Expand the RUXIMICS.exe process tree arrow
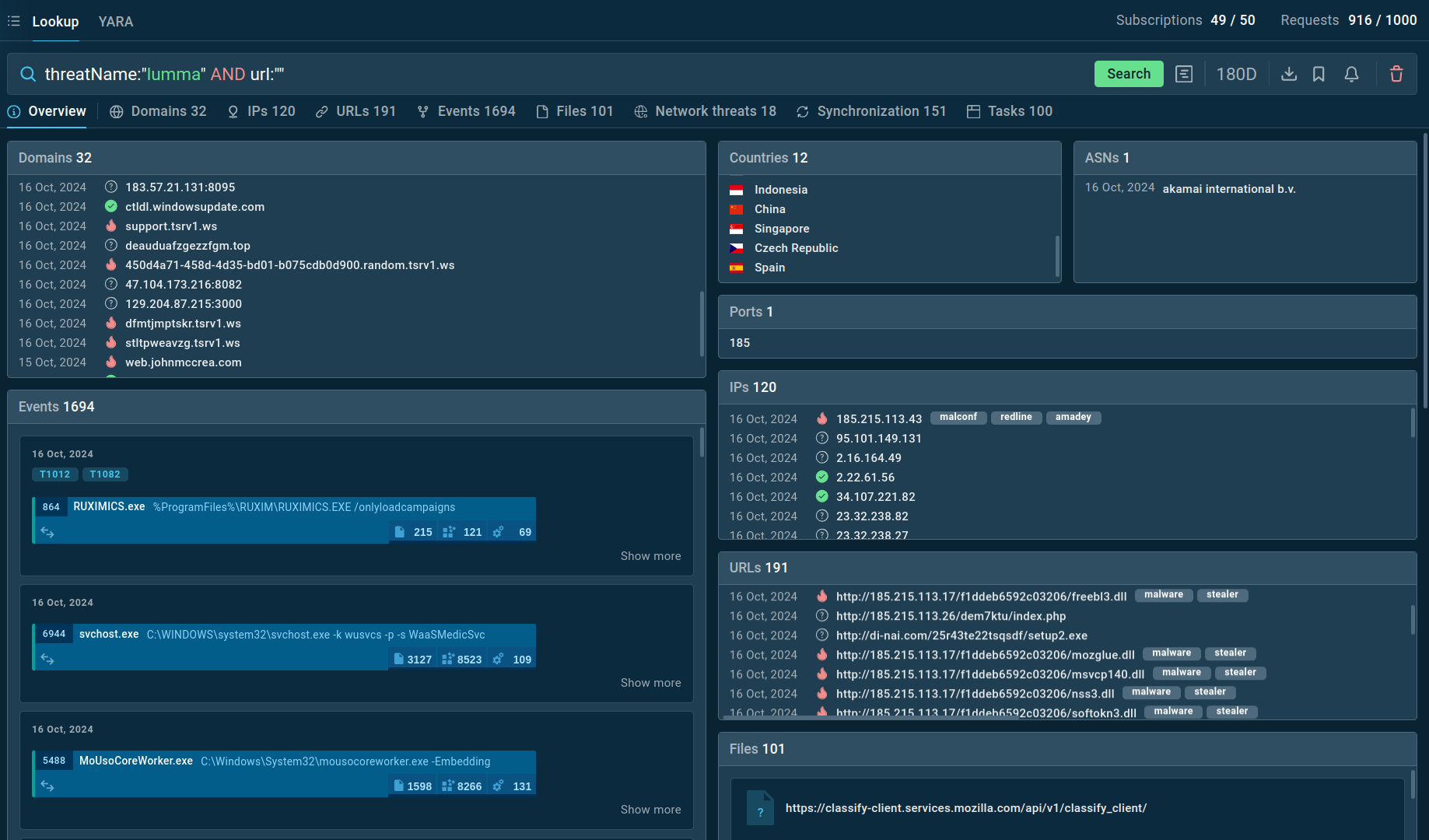The image size is (1429, 840). tap(47, 531)
